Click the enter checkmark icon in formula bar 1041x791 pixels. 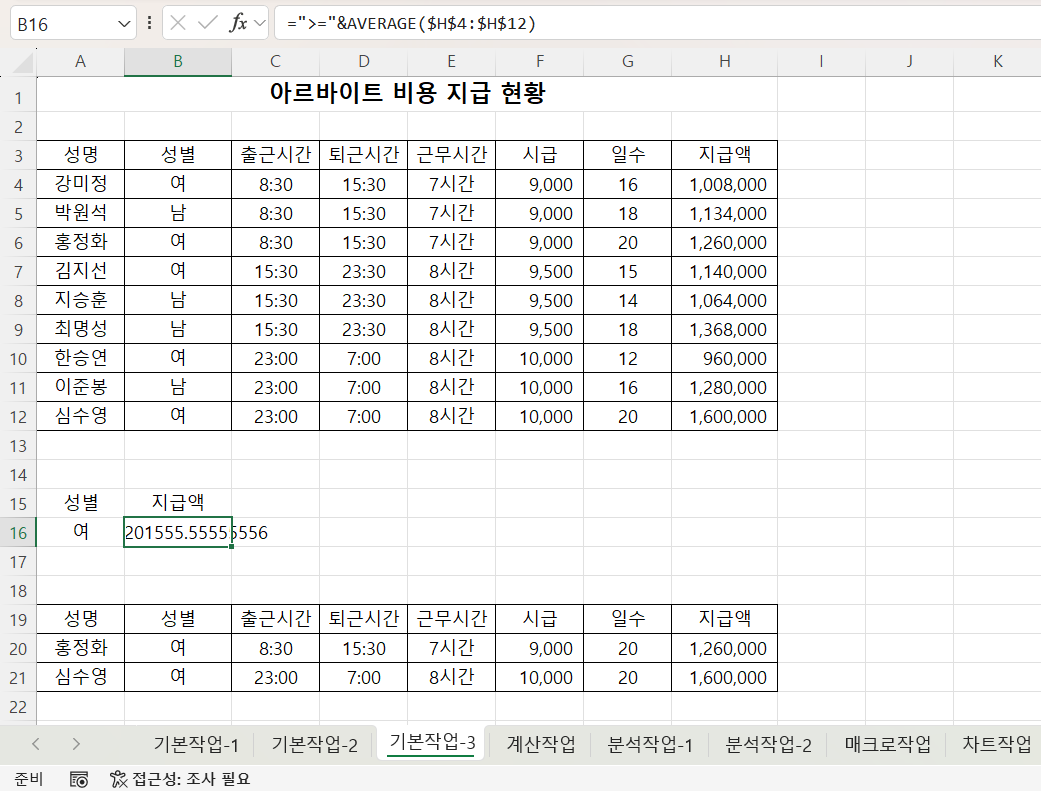coord(208,23)
